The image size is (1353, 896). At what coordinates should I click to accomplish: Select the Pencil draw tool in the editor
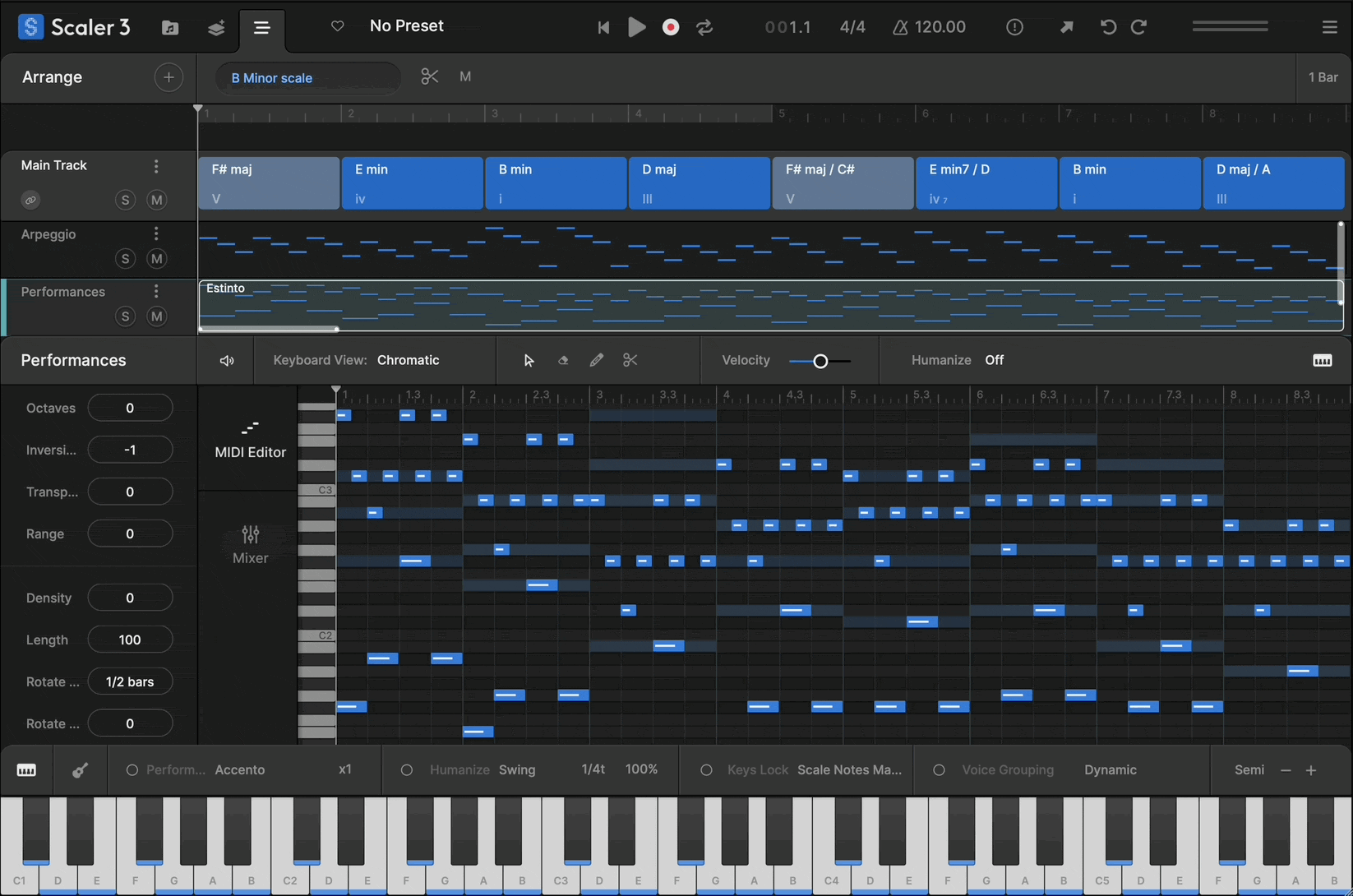[597, 360]
